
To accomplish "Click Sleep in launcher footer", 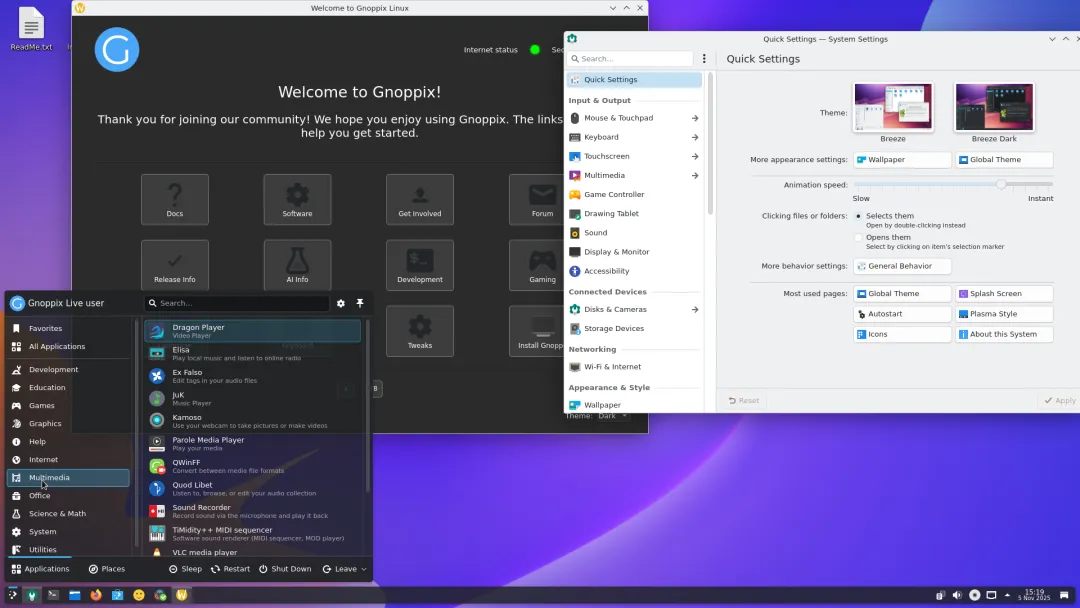I will [186, 569].
